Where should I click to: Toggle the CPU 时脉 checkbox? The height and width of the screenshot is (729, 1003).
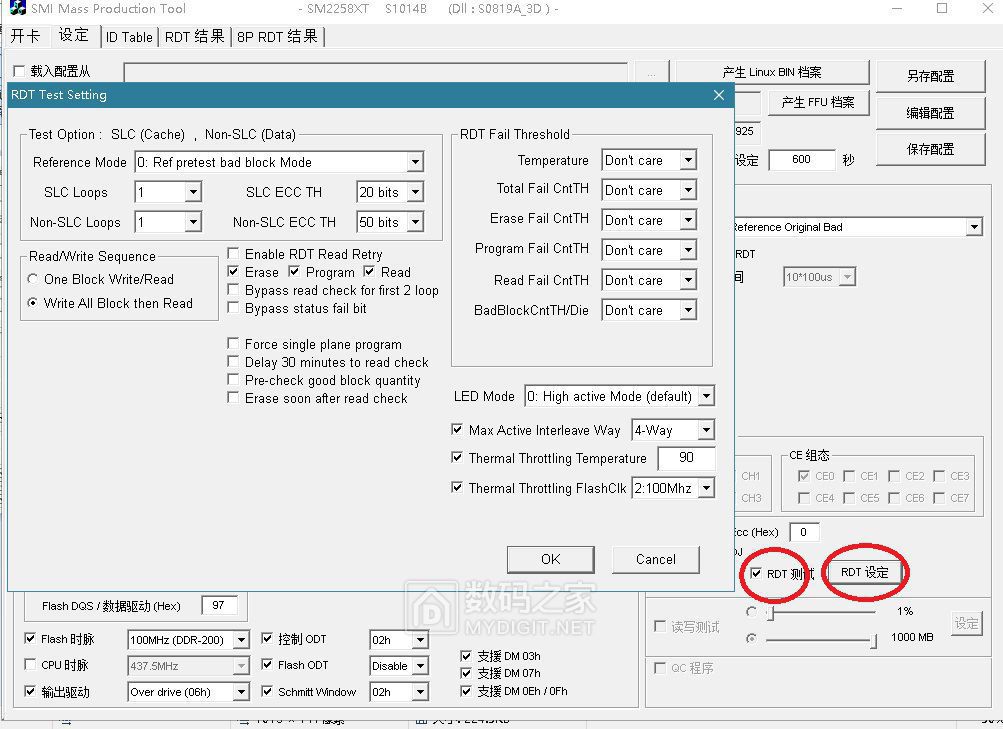tap(30, 664)
